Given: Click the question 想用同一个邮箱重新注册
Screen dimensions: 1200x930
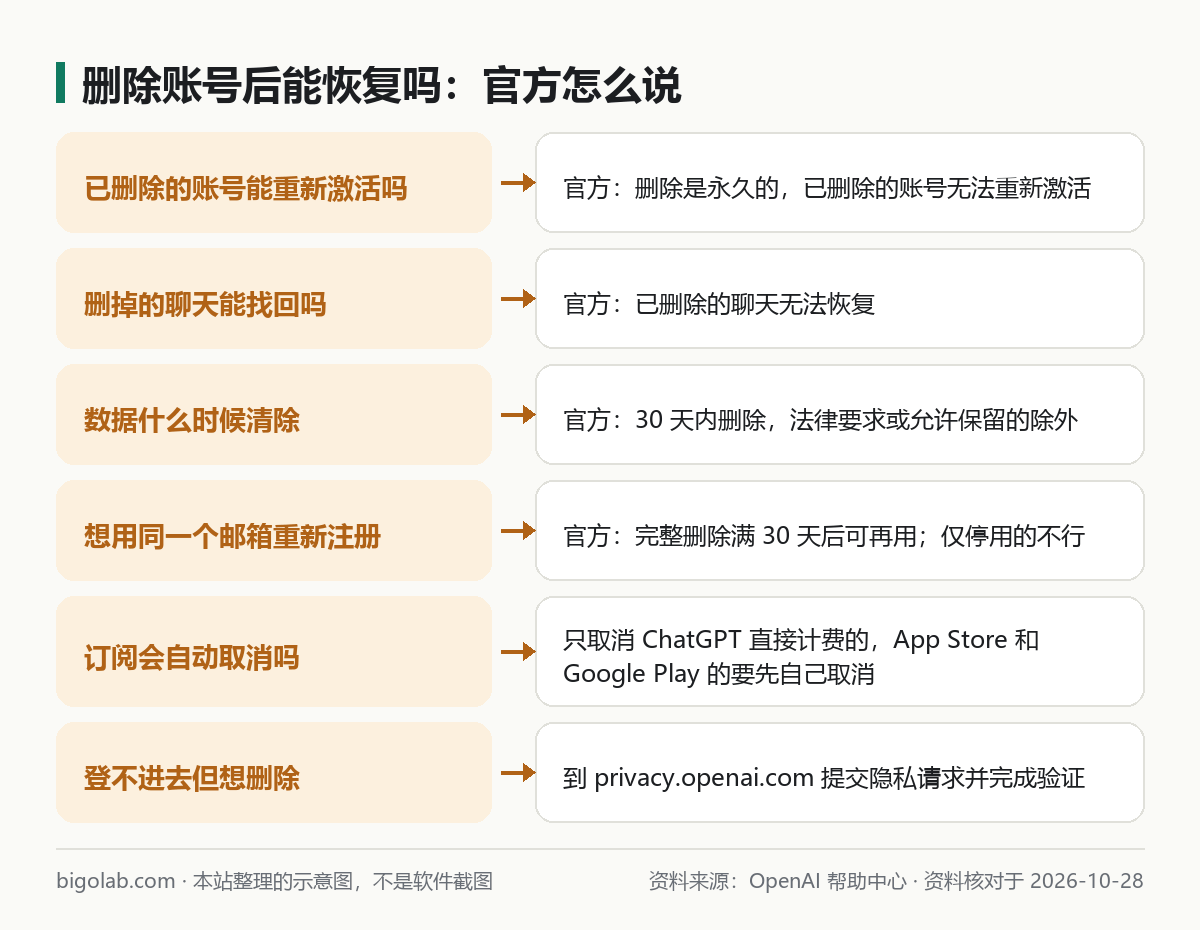Looking at the screenshot, I should click(x=274, y=531).
